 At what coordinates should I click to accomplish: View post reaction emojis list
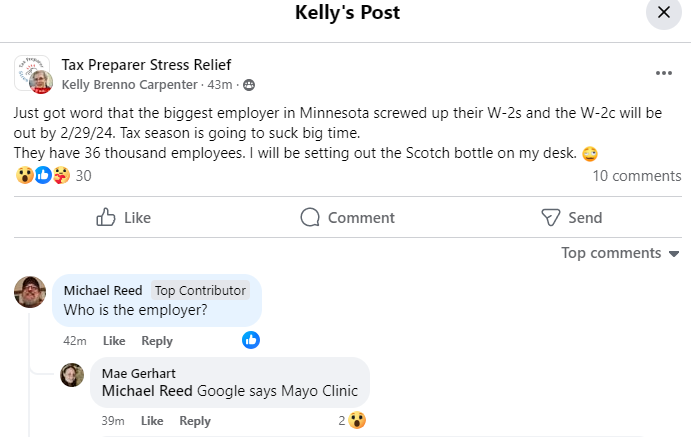pyautogui.click(x=42, y=176)
